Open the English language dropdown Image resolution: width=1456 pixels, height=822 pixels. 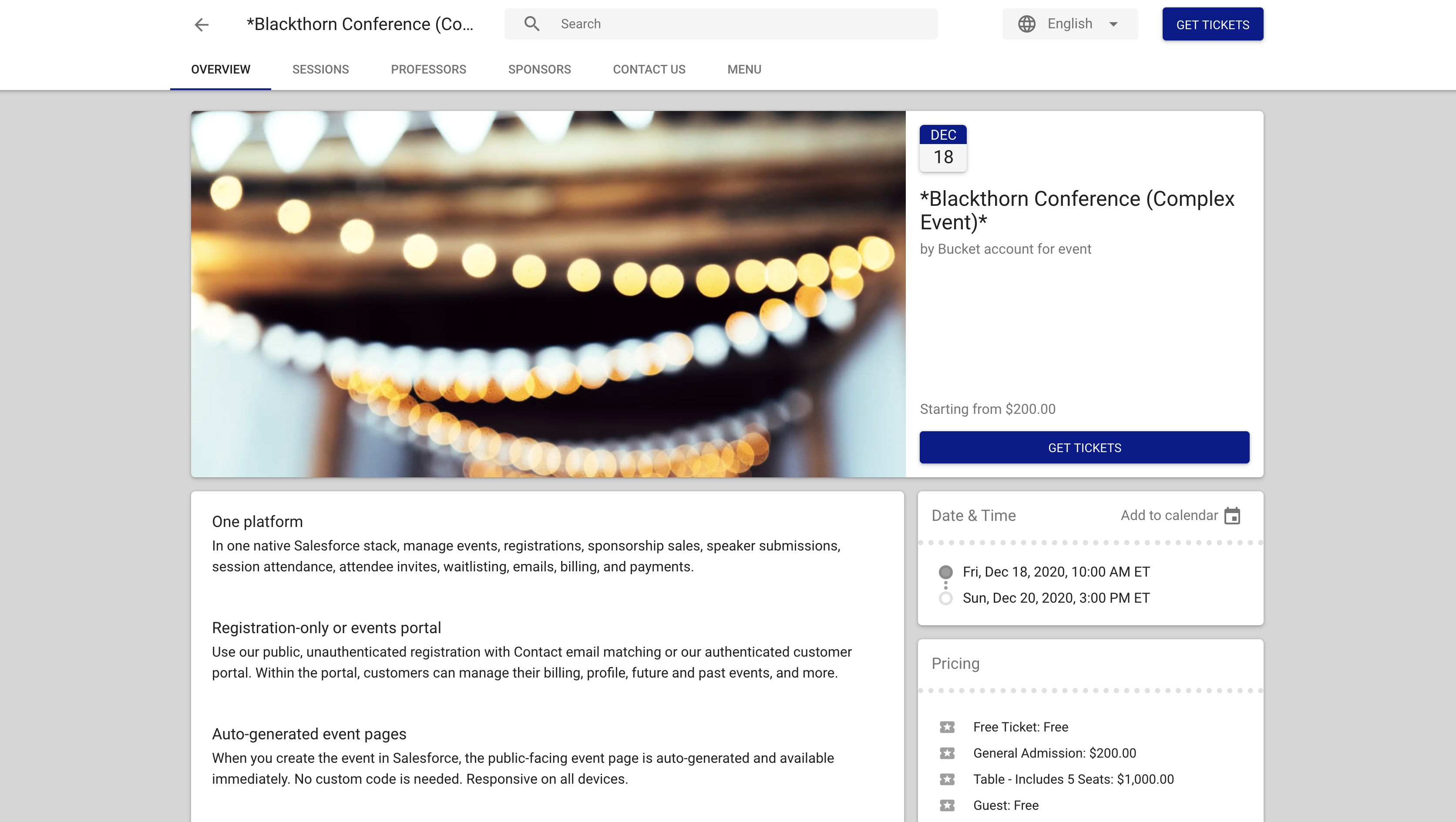(1069, 24)
